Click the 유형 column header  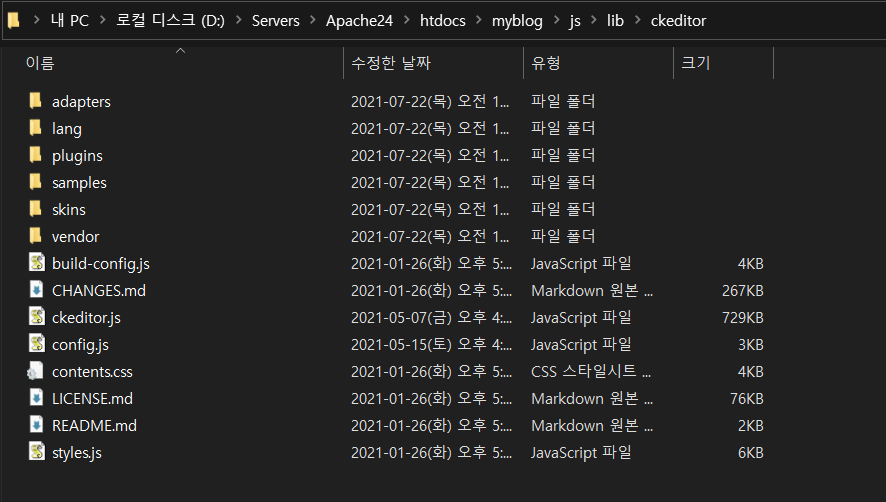click(546, 63)
